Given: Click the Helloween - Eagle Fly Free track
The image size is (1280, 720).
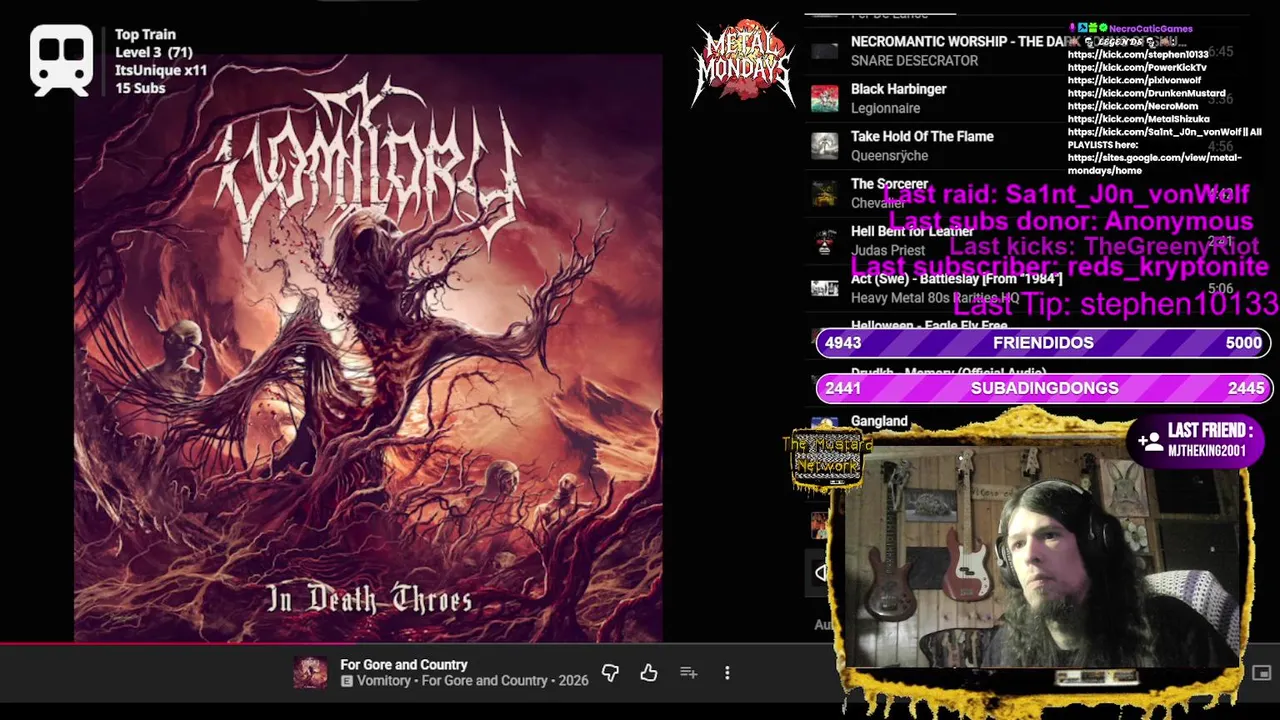Looking at the screenshot, I should click(x=929, y=326).
